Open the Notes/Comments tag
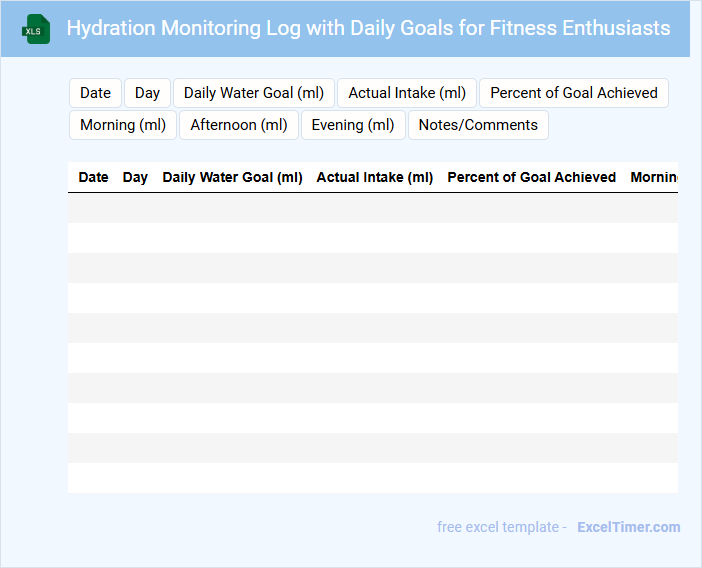 (x=478, y=125)
